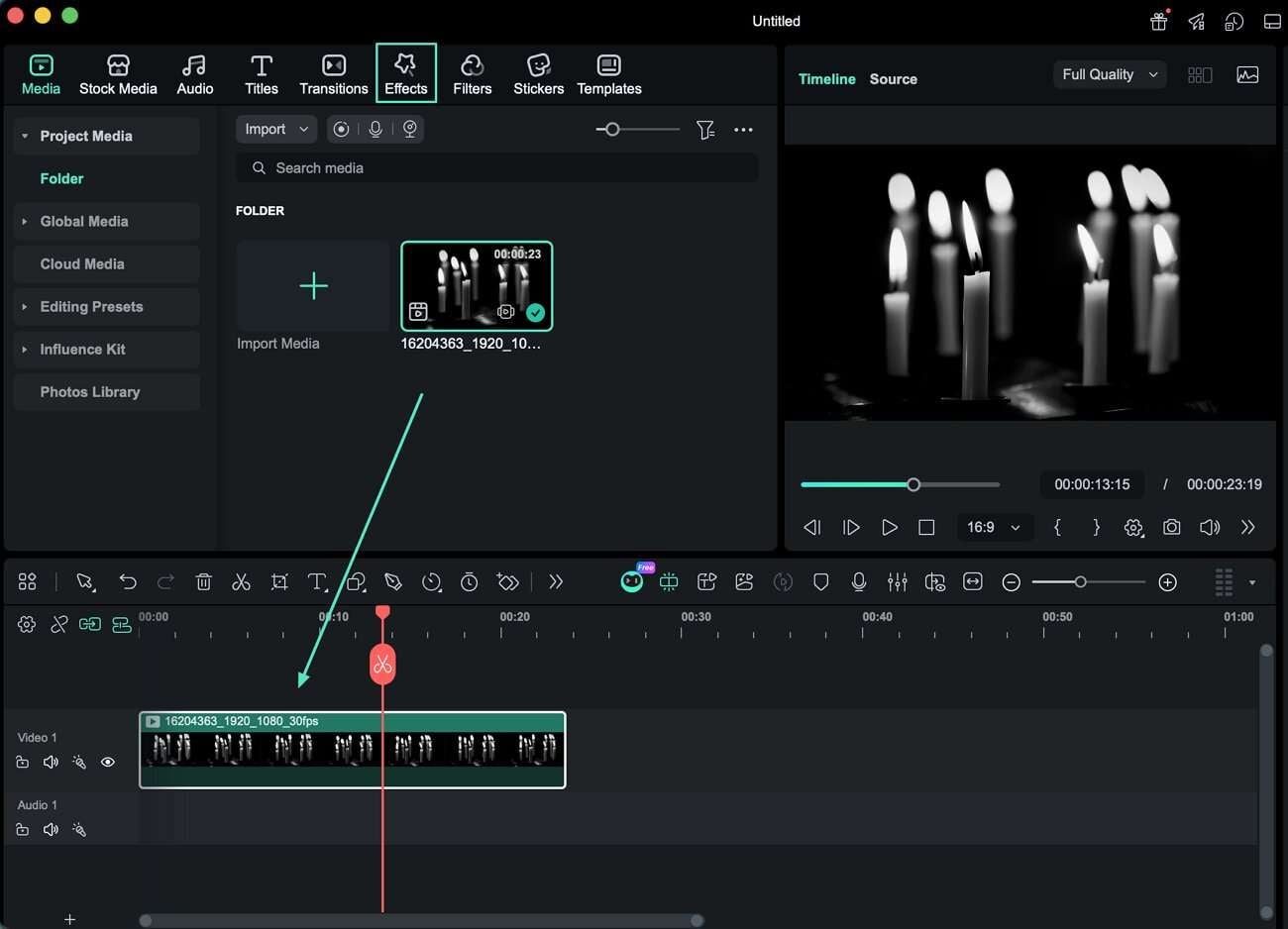Click the Import Media plus tile
This screenshot has height=929, width=1288.
[313, 286]
